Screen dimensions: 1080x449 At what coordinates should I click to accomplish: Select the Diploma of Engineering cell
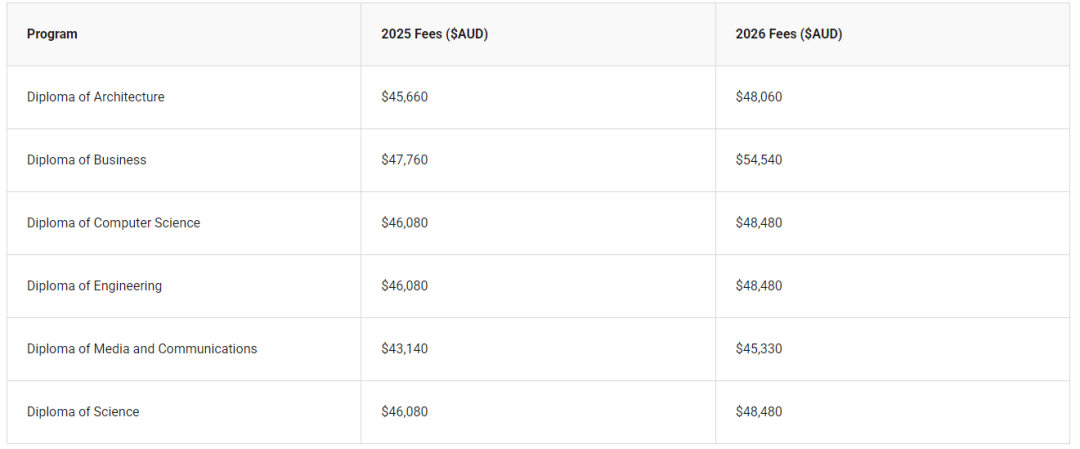point(94,286)
